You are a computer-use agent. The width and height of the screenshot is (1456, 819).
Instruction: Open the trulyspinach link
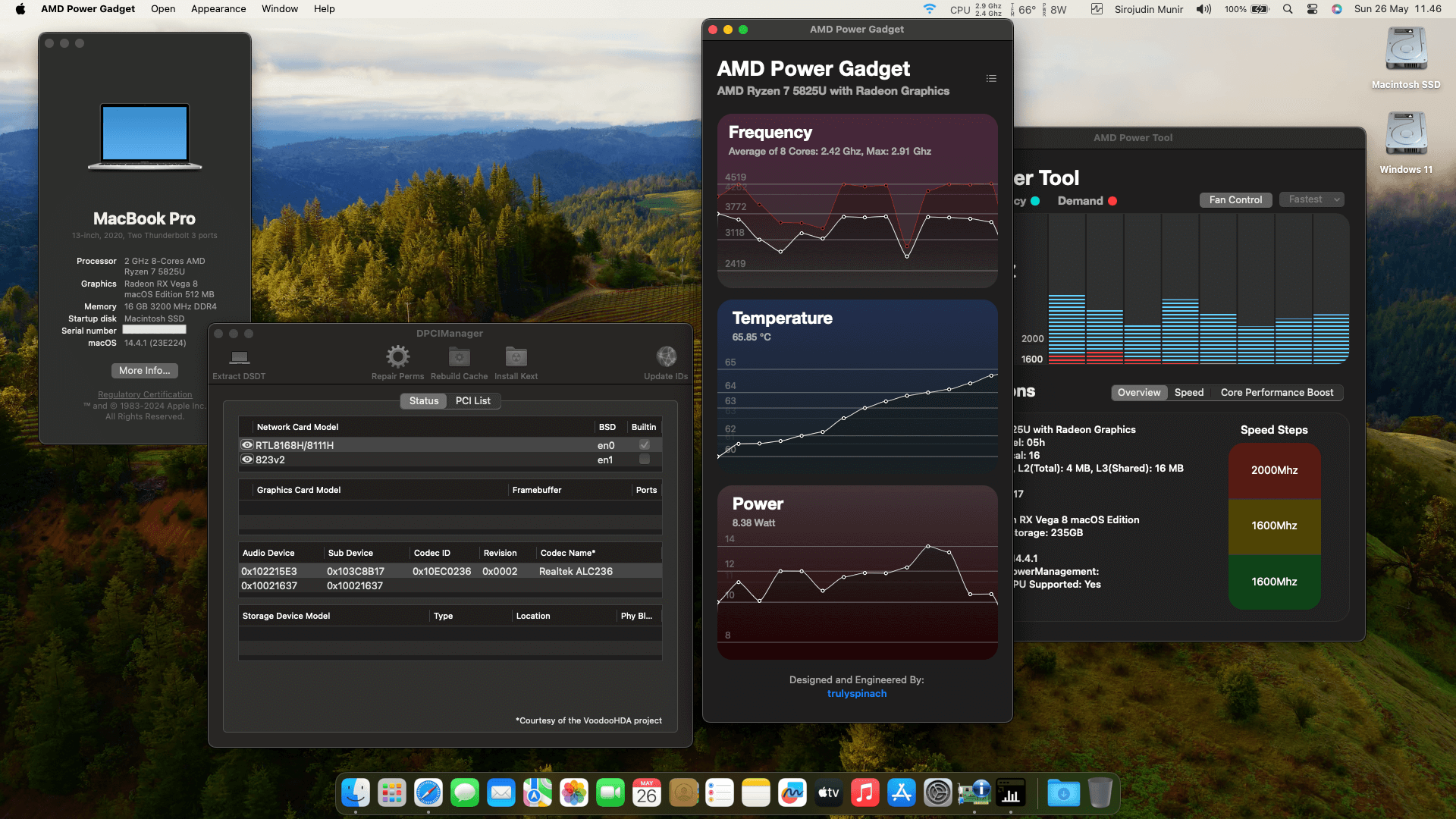[x=857, y=694]
